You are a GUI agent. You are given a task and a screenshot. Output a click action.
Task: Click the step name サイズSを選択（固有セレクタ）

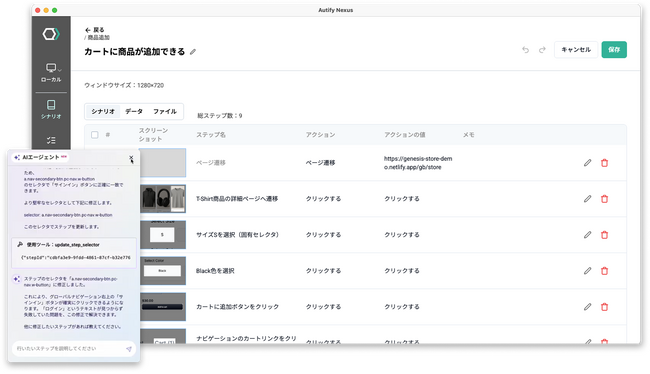238,235
